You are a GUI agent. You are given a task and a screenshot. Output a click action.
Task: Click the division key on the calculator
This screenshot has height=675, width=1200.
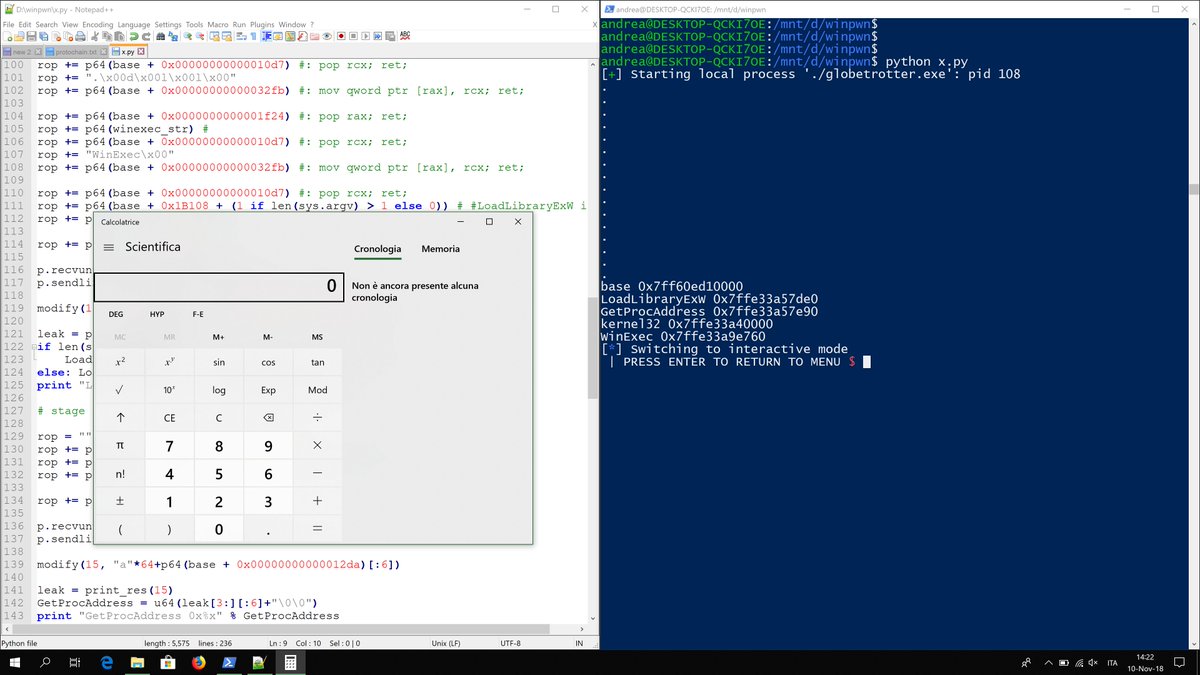coord(318,418)
